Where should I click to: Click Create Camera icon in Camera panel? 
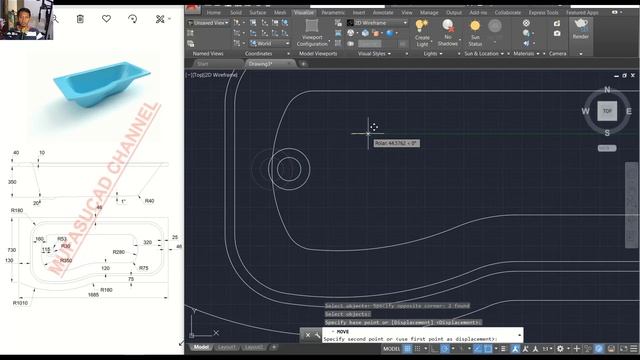tap(557, 24)
